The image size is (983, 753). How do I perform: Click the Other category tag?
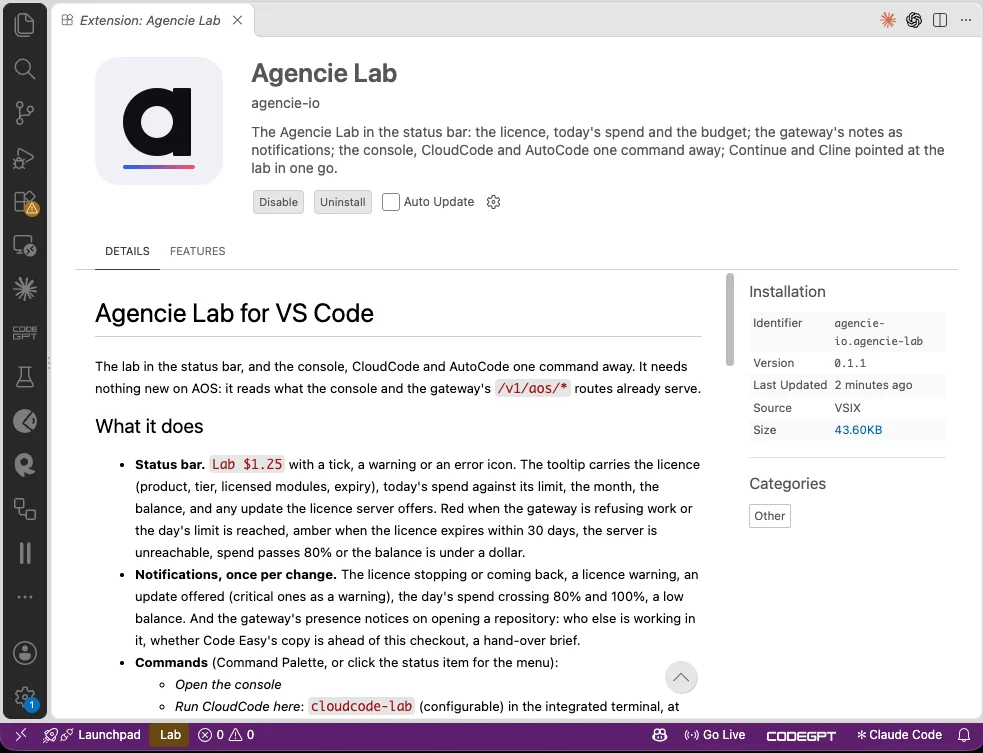(x=770, y=516)
